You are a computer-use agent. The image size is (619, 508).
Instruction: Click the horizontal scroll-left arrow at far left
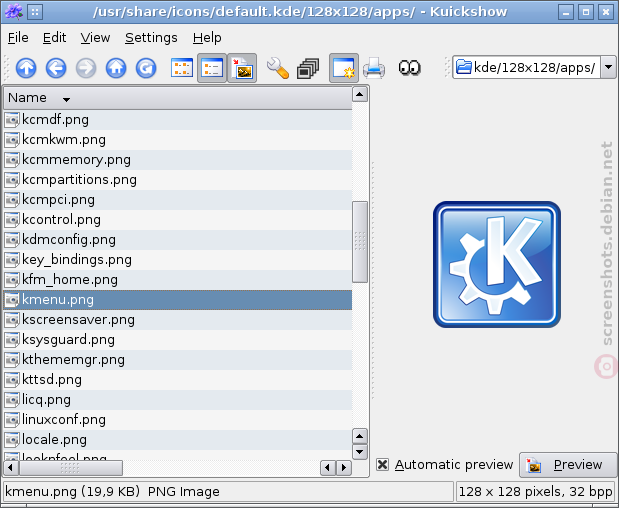[x=11, y=468]
